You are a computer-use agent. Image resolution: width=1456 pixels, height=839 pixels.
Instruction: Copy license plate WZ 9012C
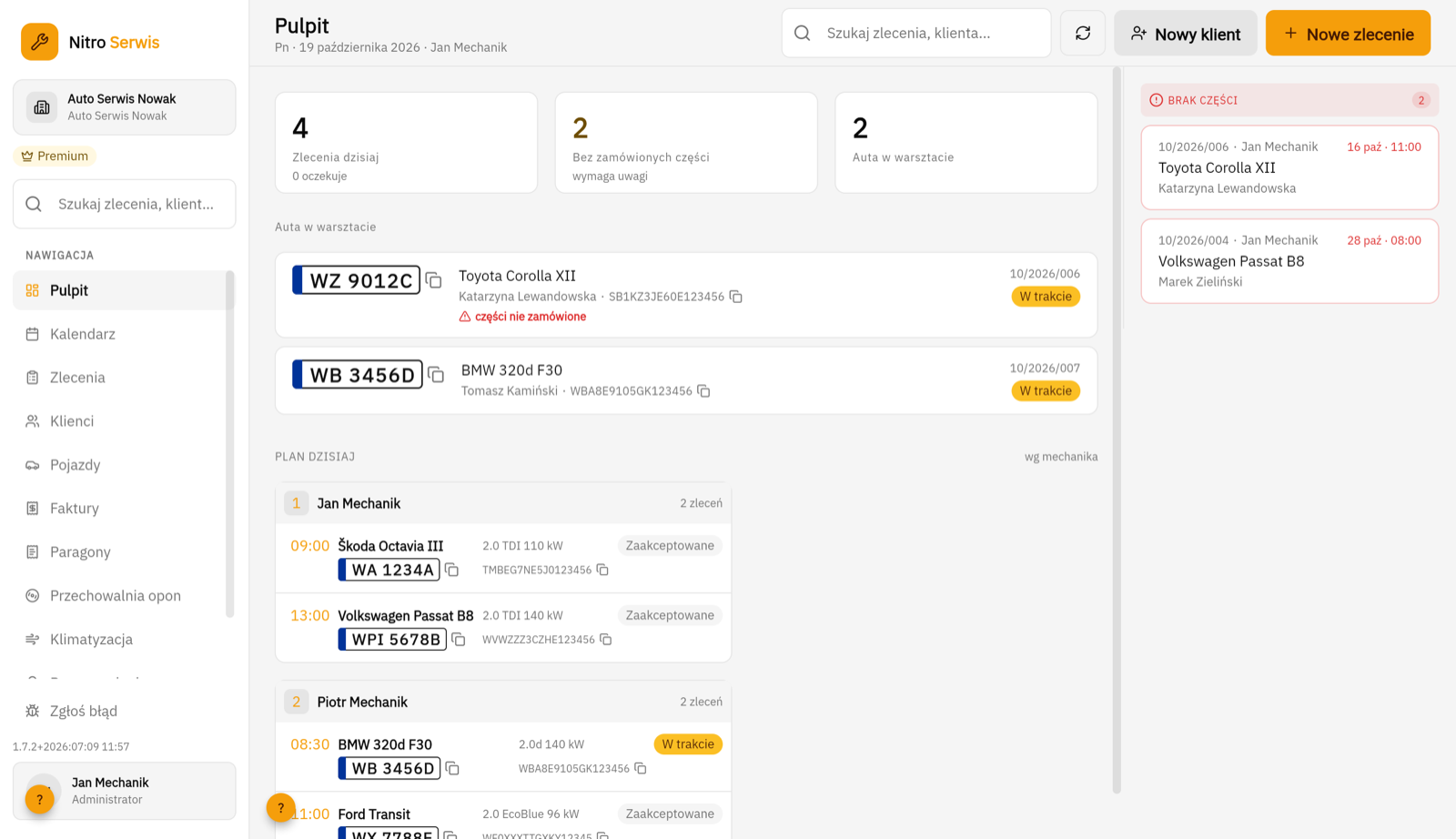(434, 280)
